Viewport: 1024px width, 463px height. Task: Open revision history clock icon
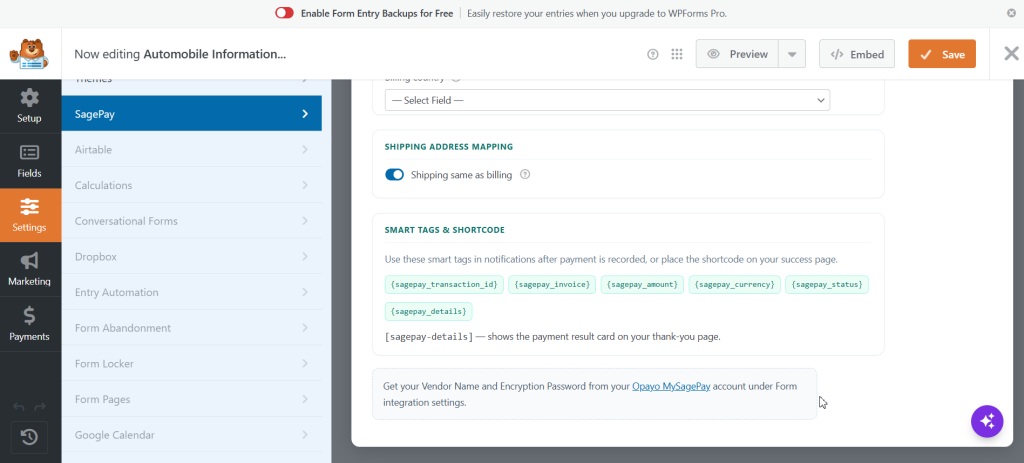[x=29, y=437]
